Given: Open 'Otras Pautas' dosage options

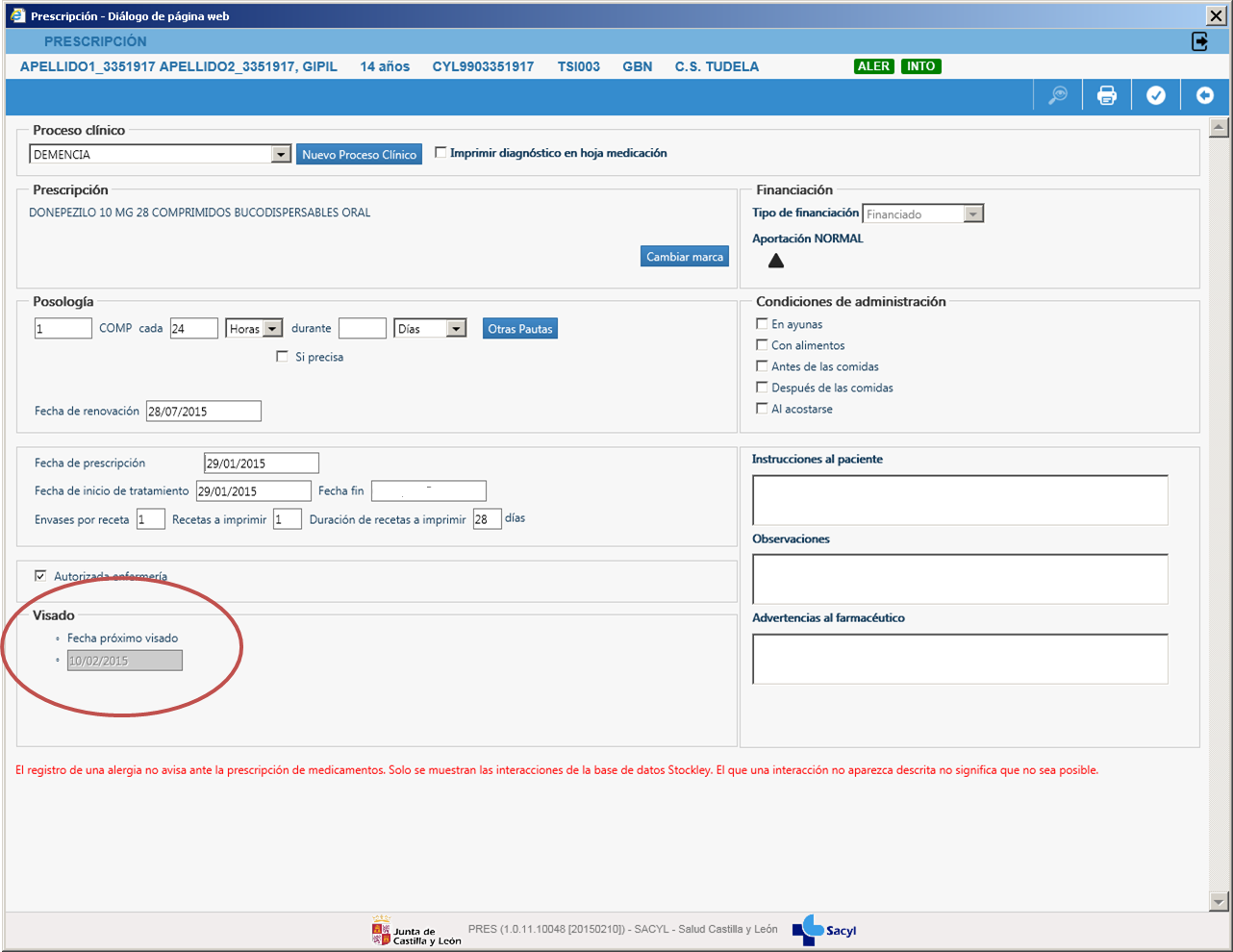Looking at the screenshot, I should point(519,329).
